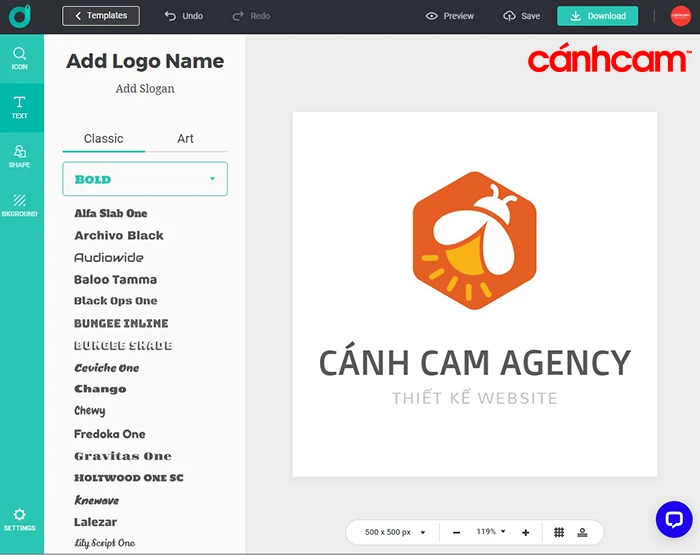Choose the Fredoka One font
Viewport: 700px width, 555px height.
[x=109, y=434]
